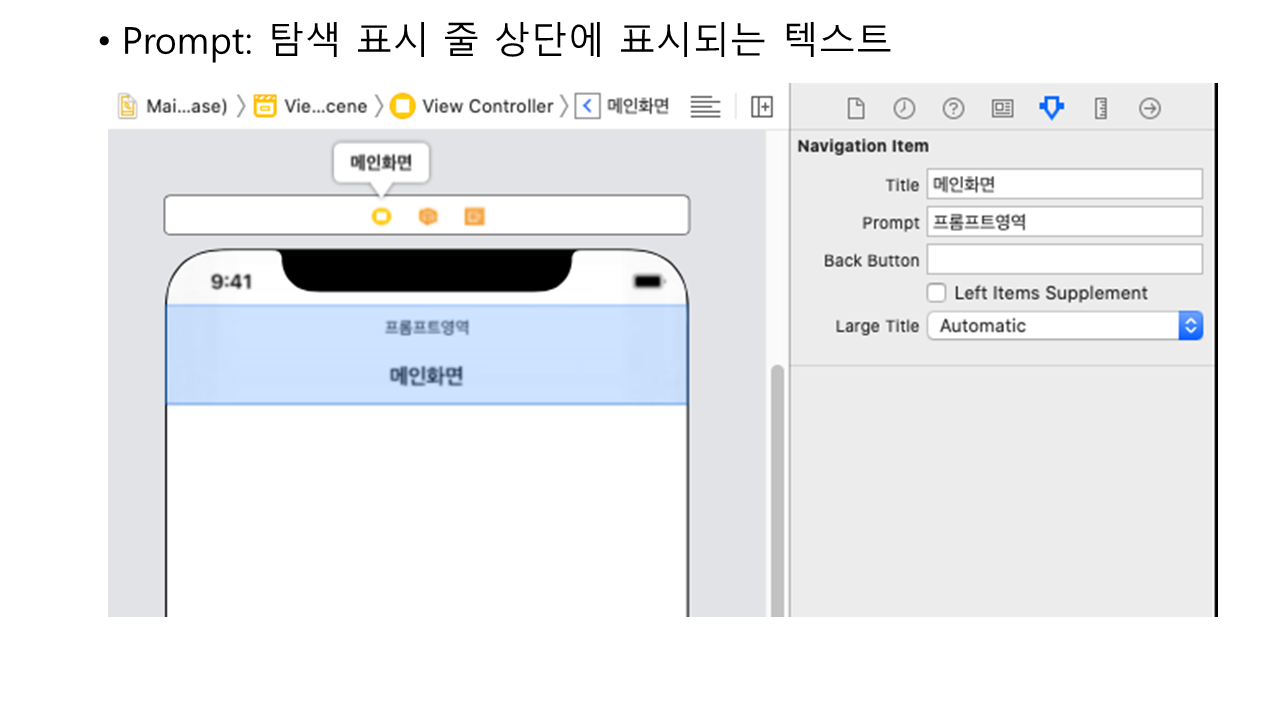Image resolution: width=1280 pixels, height=720 pixels.
Task: Open the History inspector tab
Action: click(904, 108)
